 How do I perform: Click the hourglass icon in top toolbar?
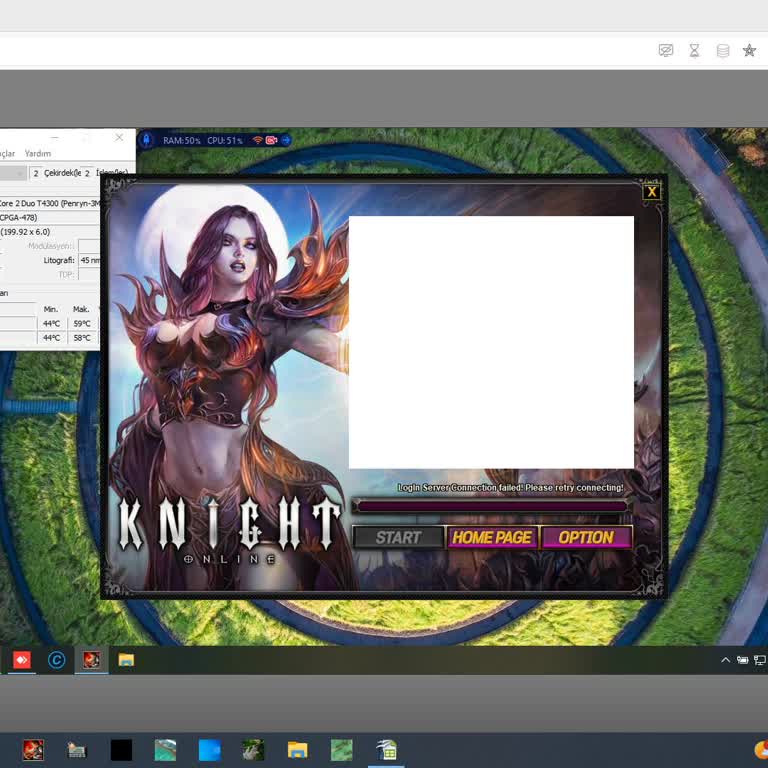click(694, 50)
